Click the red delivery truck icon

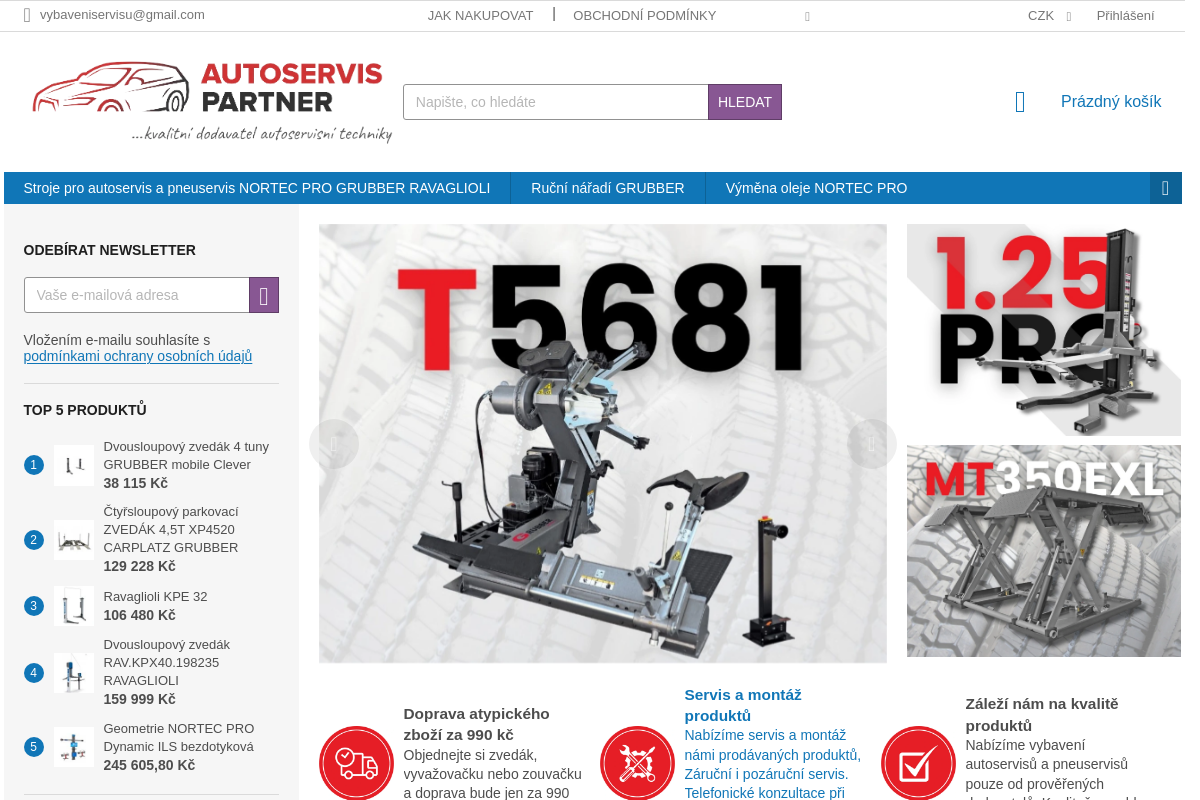(x=356, y=763)
